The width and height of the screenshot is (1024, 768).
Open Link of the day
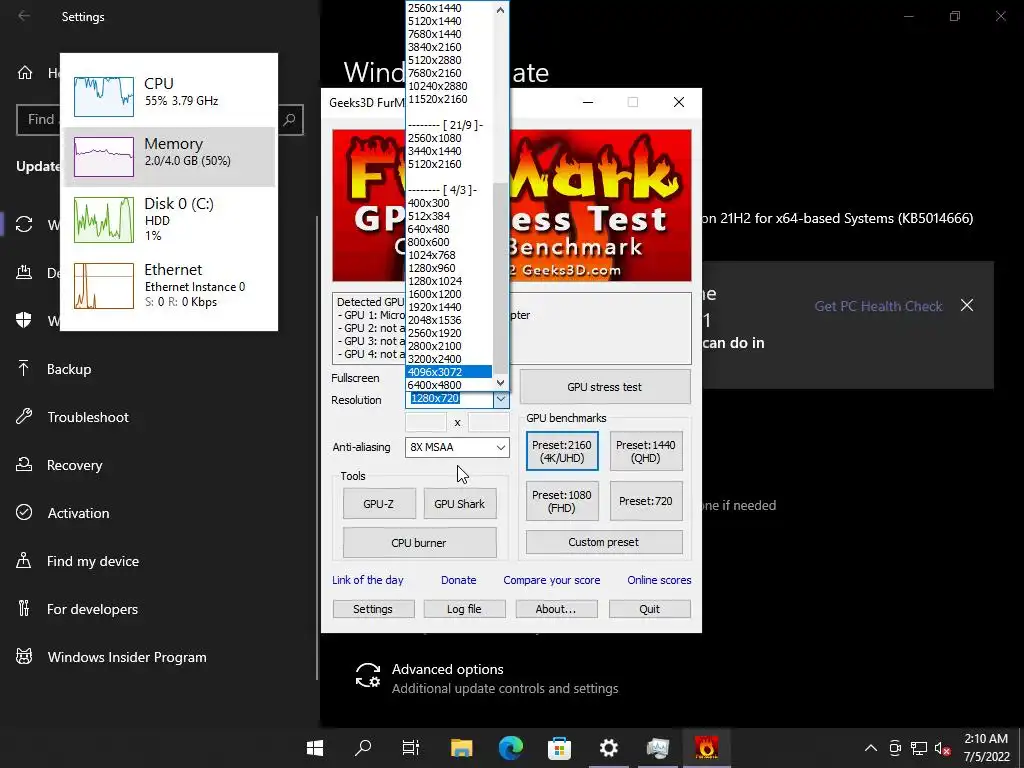pos(368,580)
